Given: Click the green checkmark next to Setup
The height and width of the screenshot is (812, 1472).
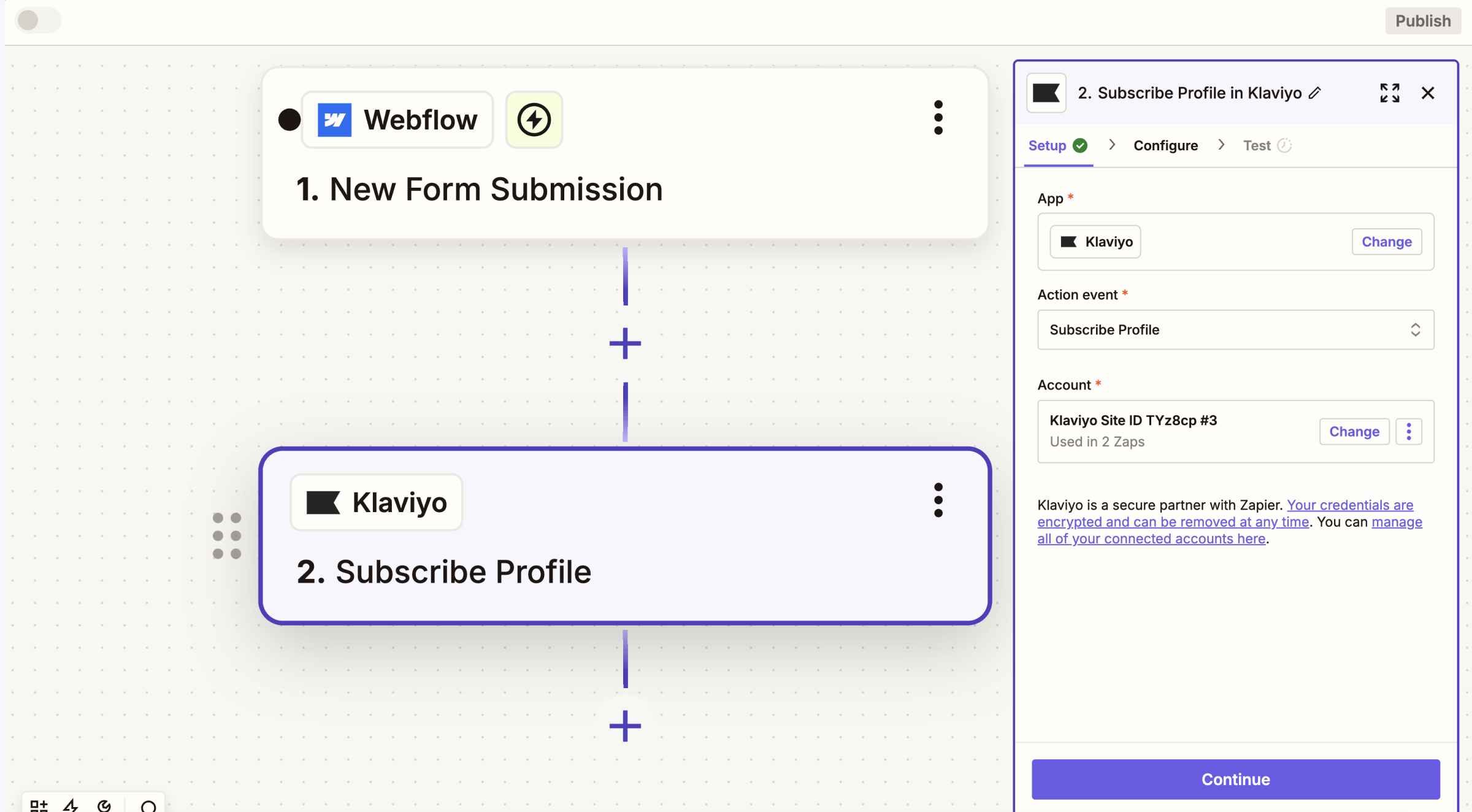Looking at the screenshot, I should tap(1080, 145).
